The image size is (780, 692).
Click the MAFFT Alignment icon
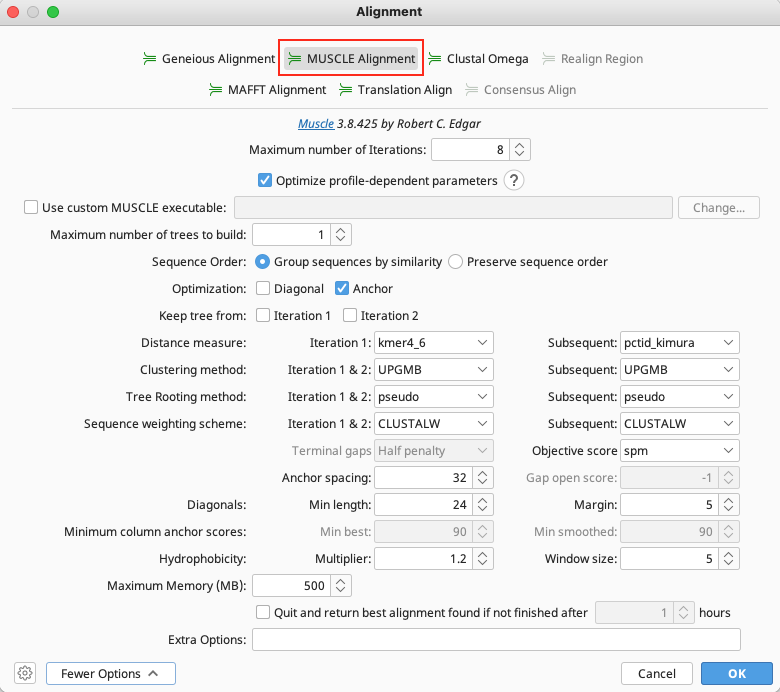click(x=216, y=90)
